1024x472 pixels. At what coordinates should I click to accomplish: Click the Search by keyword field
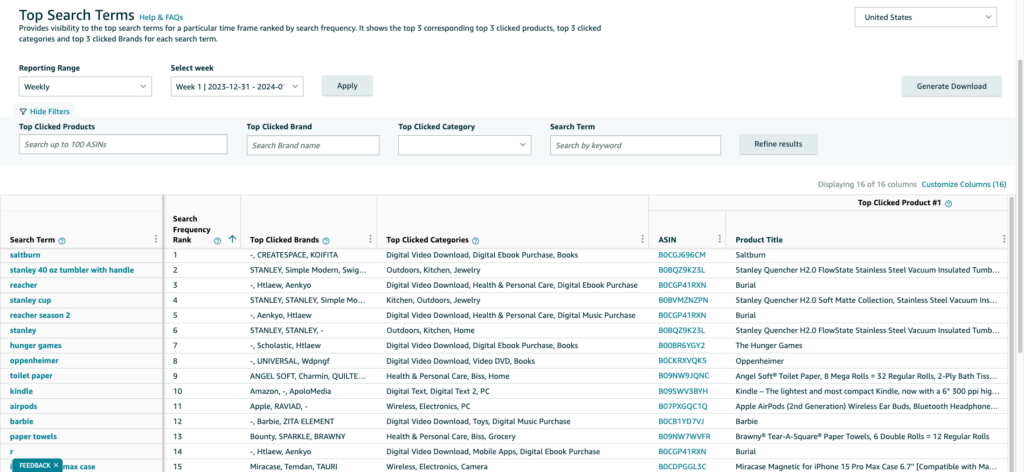click(x=635, y=145)
